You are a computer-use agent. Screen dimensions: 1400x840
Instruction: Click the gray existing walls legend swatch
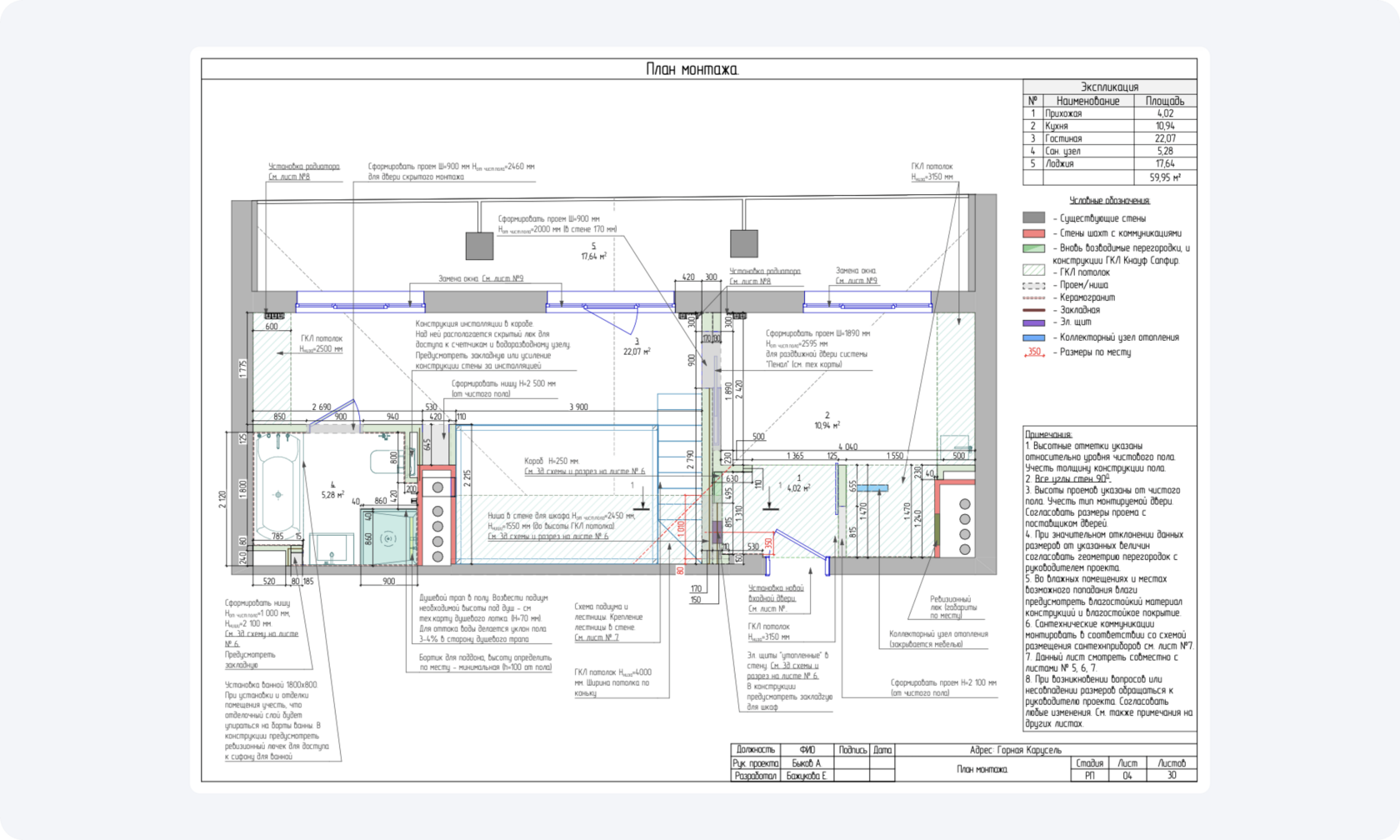click(1033, 218)
